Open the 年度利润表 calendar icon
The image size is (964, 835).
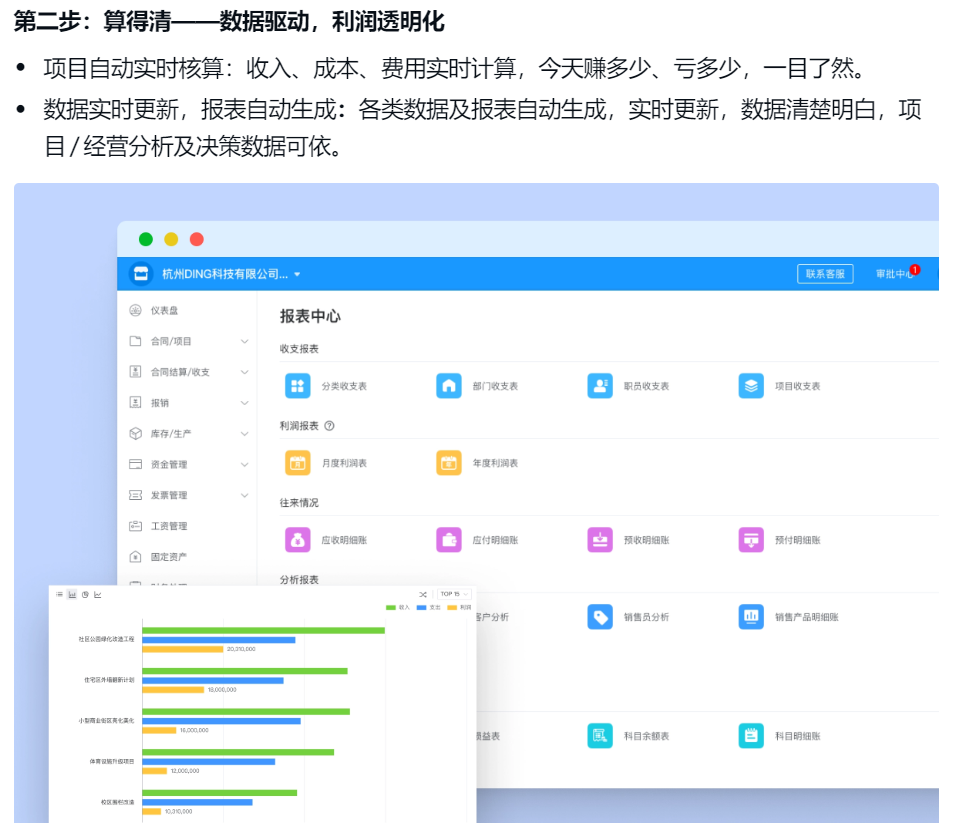click(x=449, y=463)
